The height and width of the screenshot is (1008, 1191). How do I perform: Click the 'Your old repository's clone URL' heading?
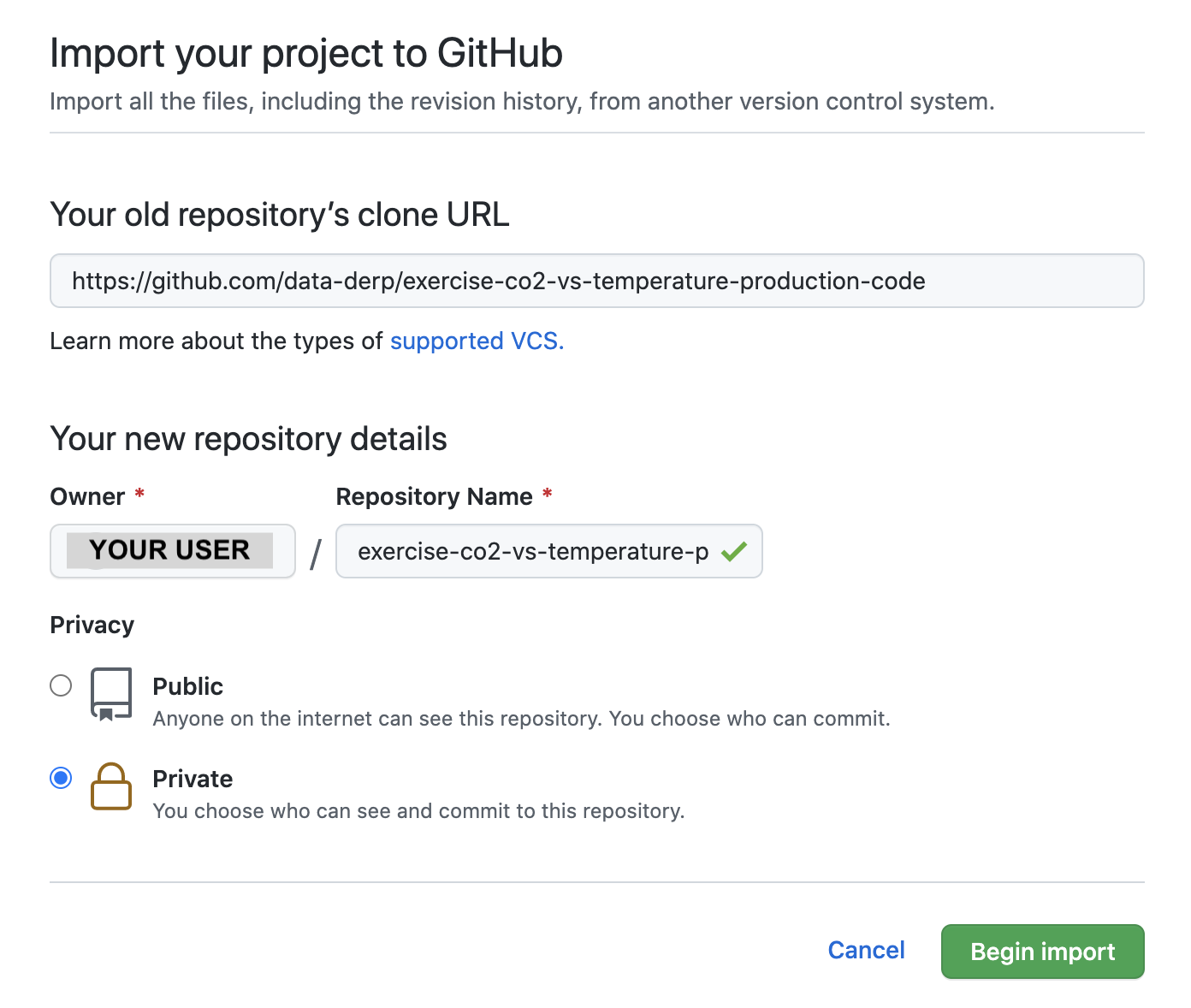pyautogui.click(x=280, y=215)
